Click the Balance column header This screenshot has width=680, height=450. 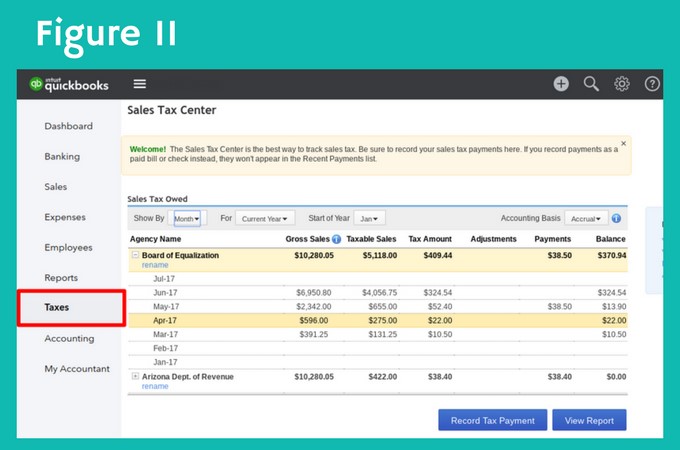[611, 239]
